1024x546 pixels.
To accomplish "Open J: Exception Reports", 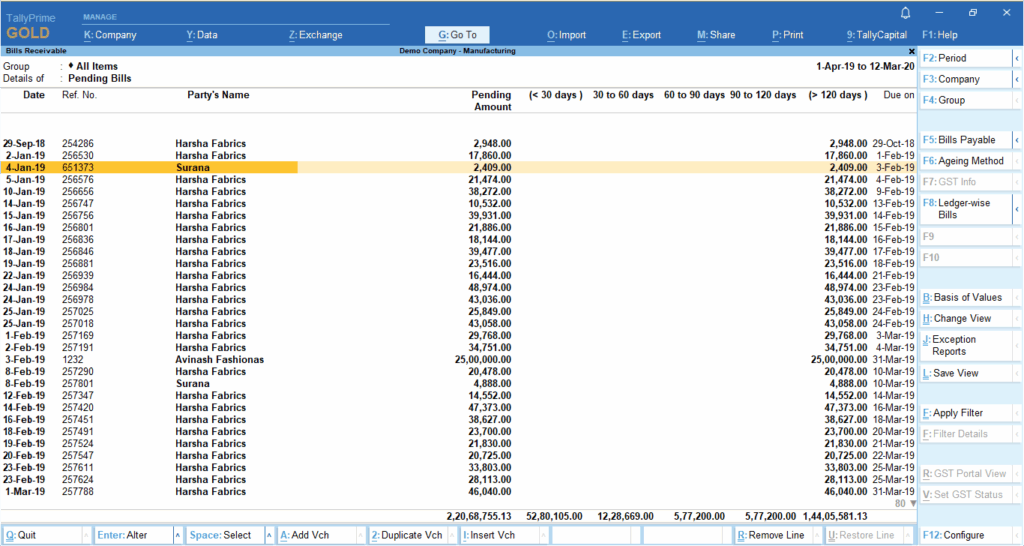I will pyautogui.click(x=966, y=345).
